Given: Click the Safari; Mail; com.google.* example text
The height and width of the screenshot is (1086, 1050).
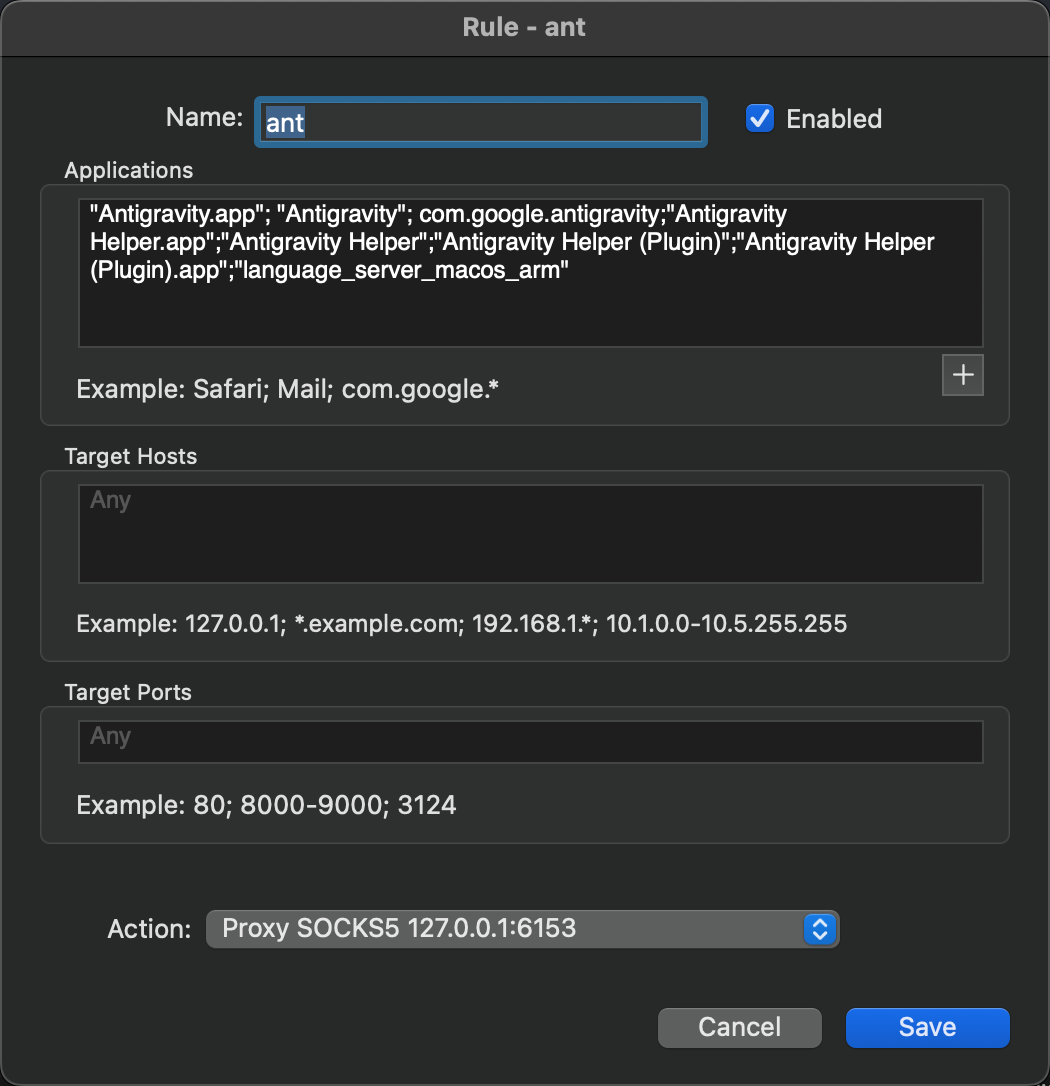Looking at the screenshot, I should [346, 389].
